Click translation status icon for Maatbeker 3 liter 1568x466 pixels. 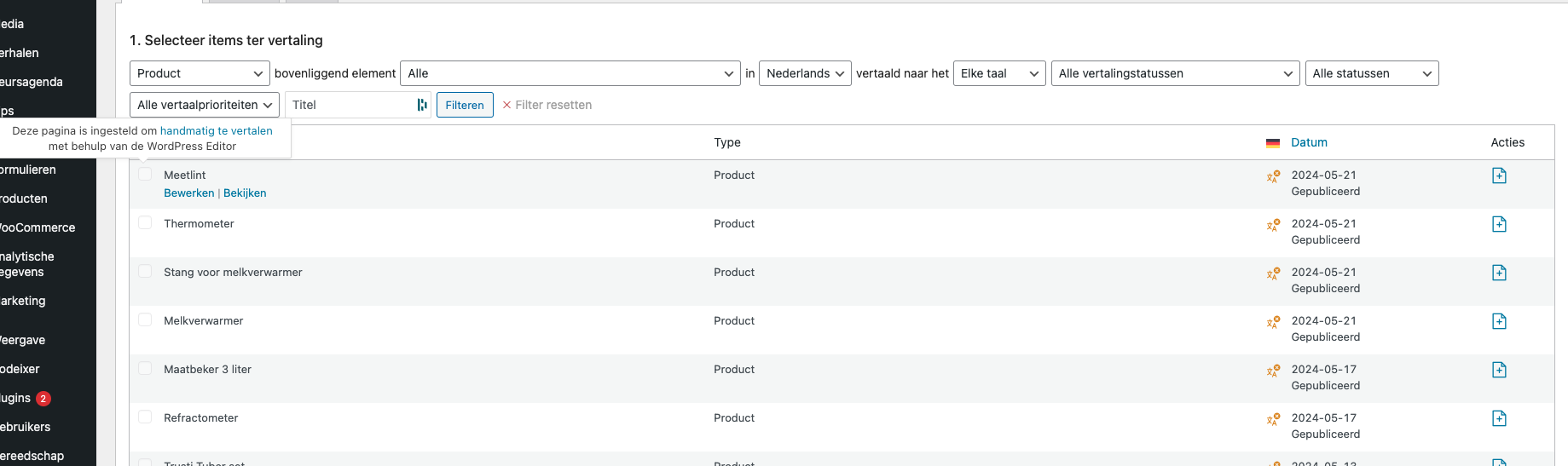(x=1273, y=371)
